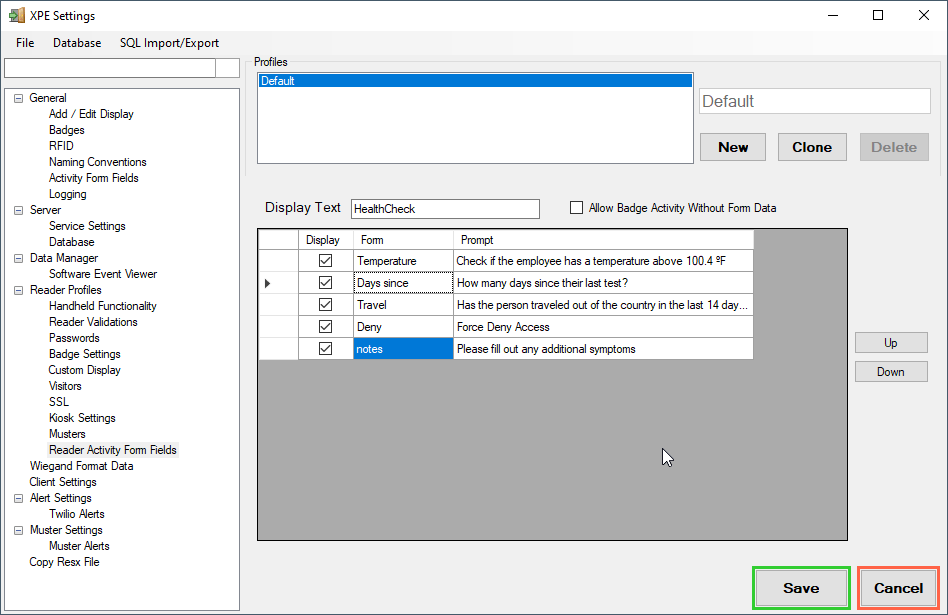Click the Form column header

click(403, 240)
